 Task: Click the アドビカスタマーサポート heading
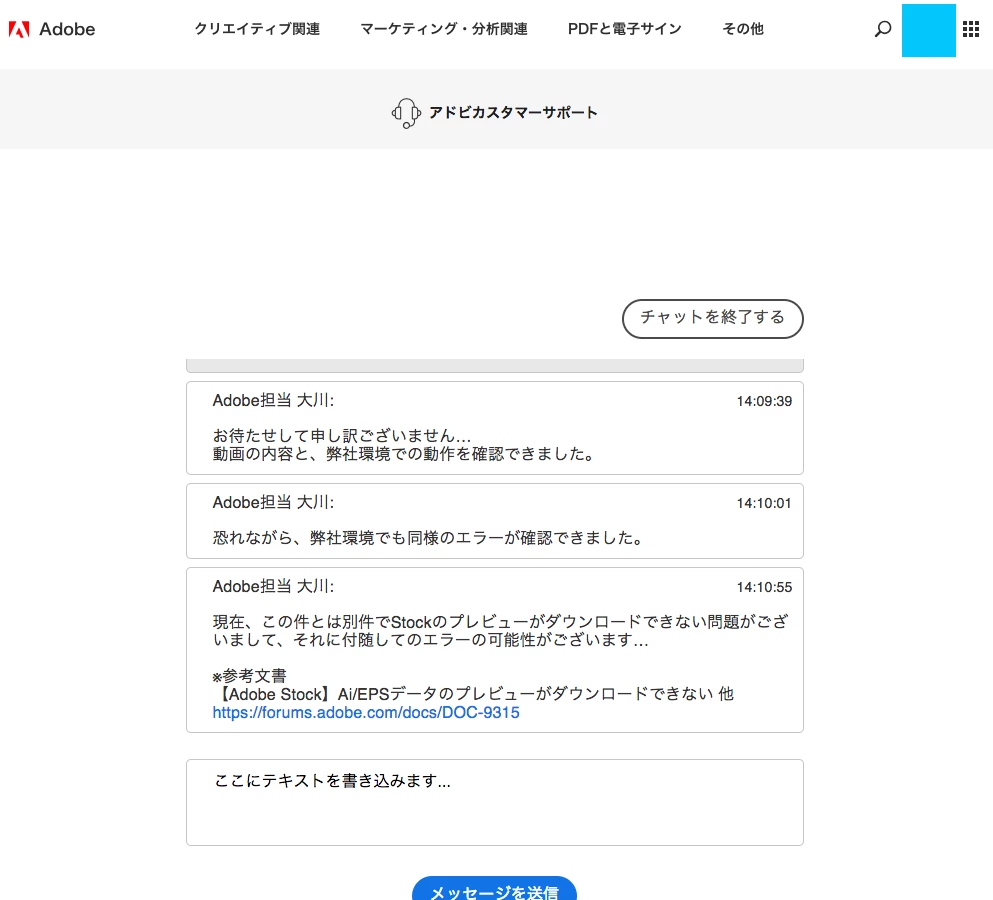(x=513, y=113)
